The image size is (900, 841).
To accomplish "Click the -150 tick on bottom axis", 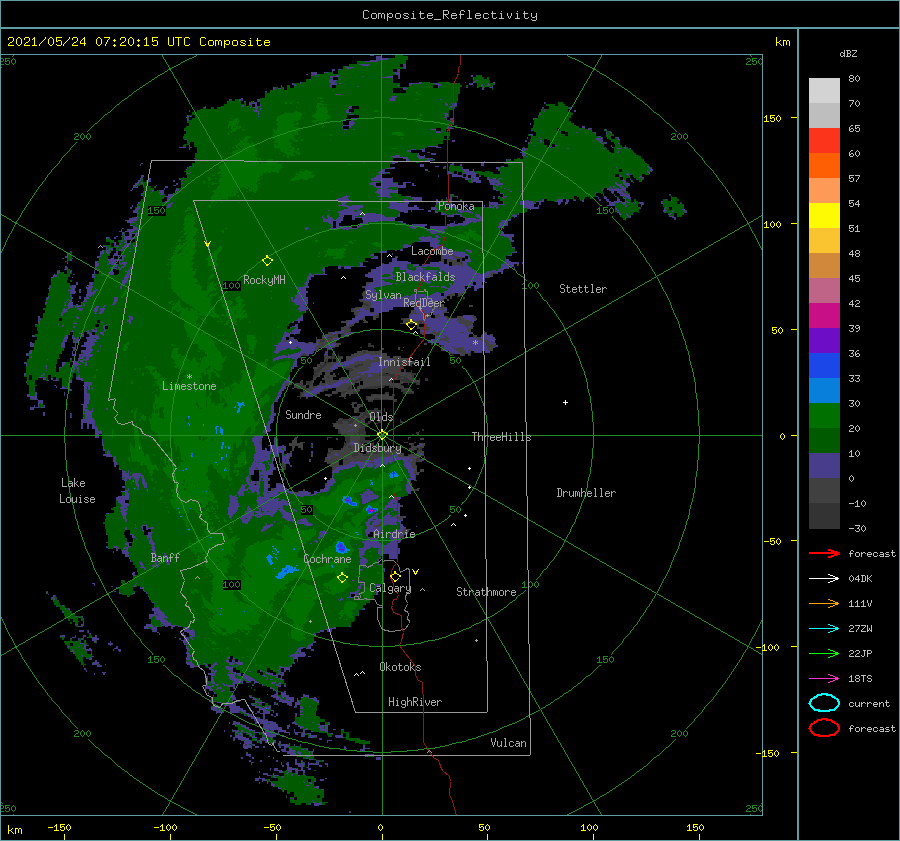I will 59,827.
